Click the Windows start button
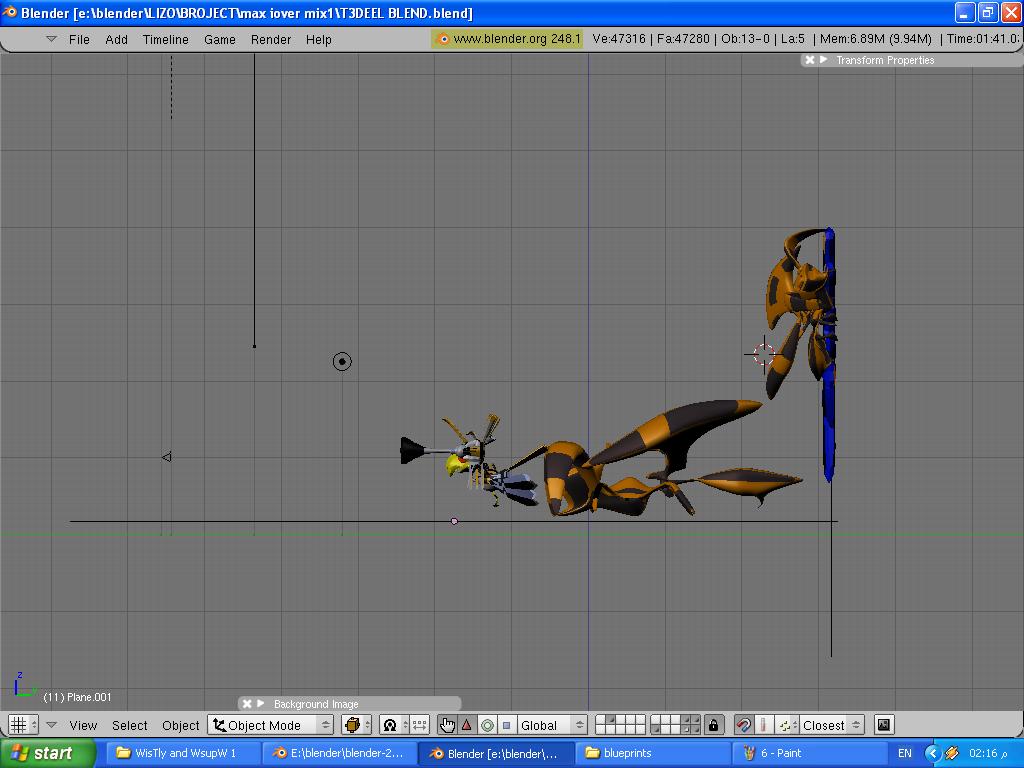 pos(48,753)
